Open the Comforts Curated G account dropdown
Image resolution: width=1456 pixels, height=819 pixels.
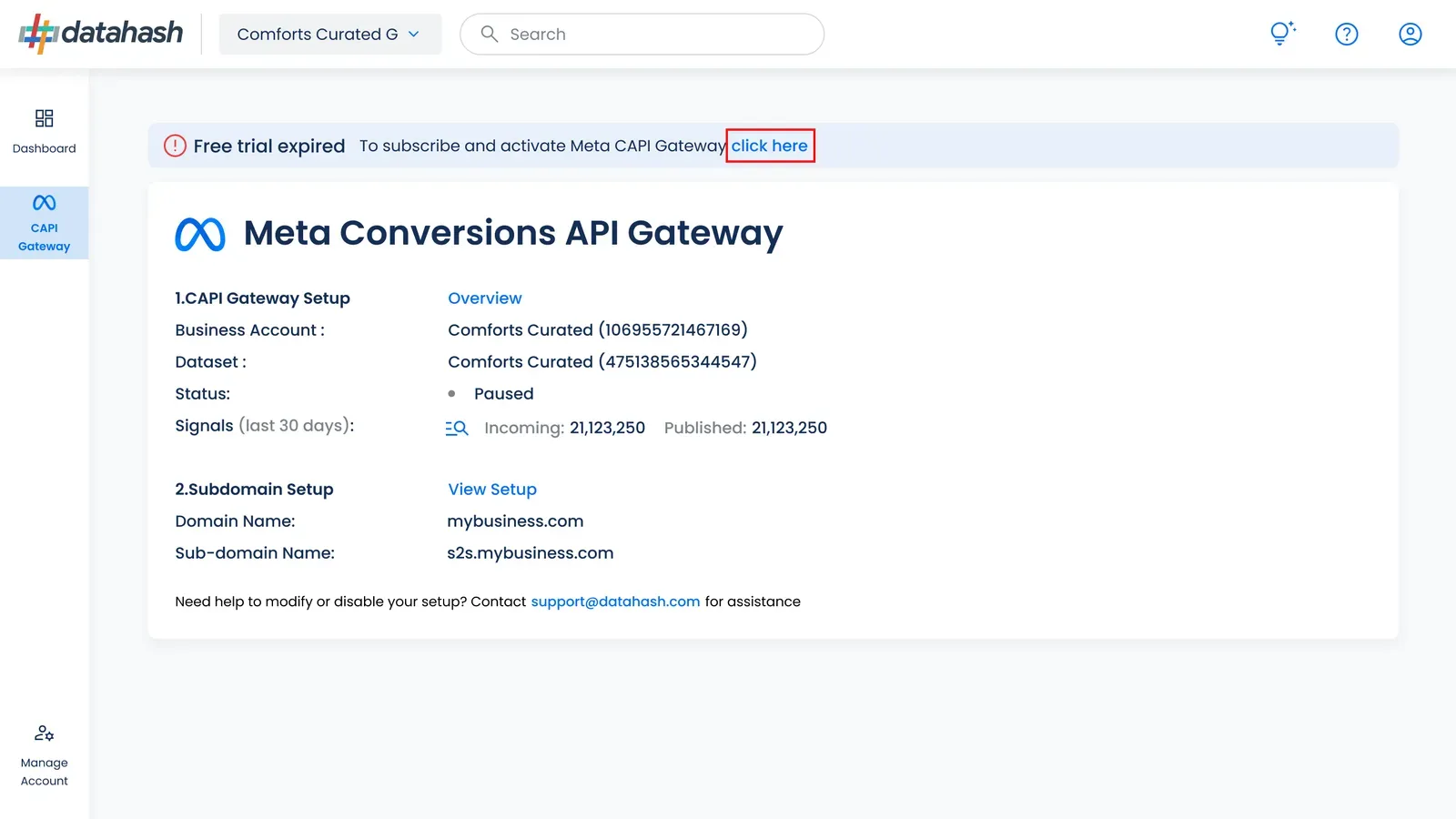(x=330, y=34)
